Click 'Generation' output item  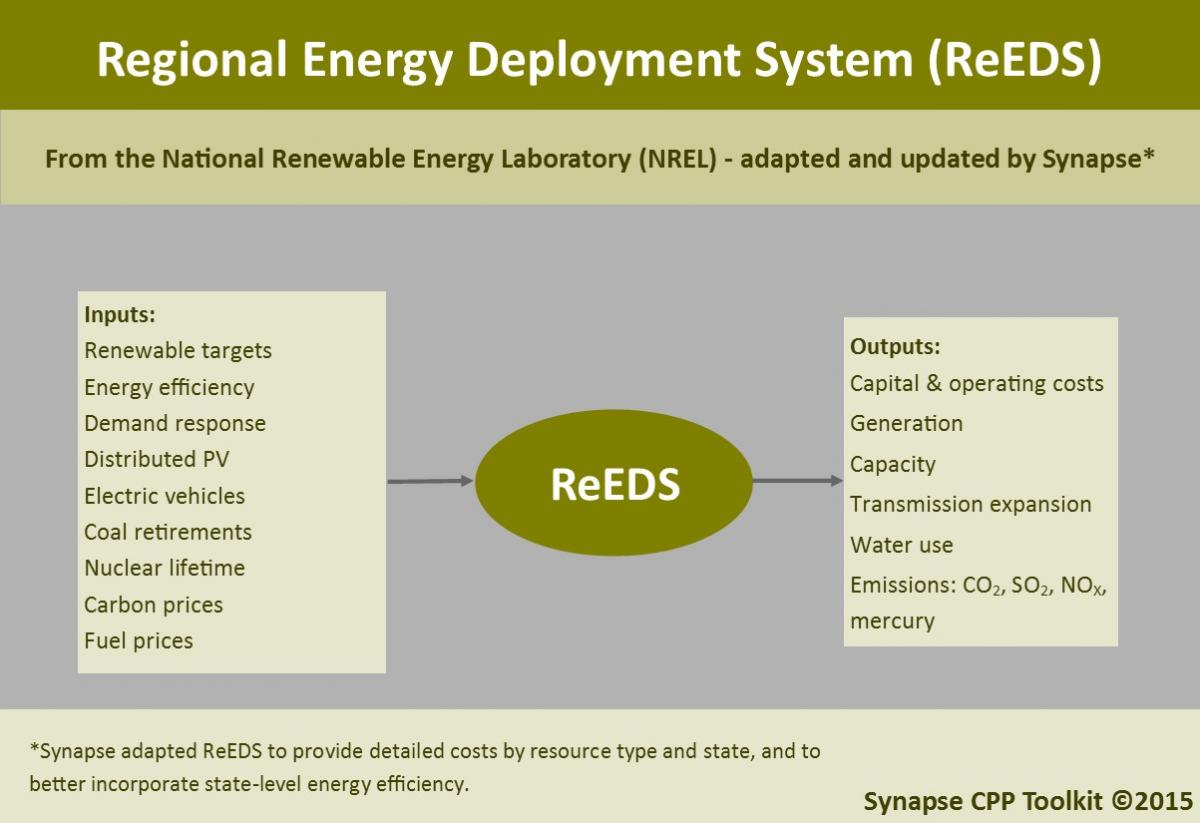(x=906, y=424)
